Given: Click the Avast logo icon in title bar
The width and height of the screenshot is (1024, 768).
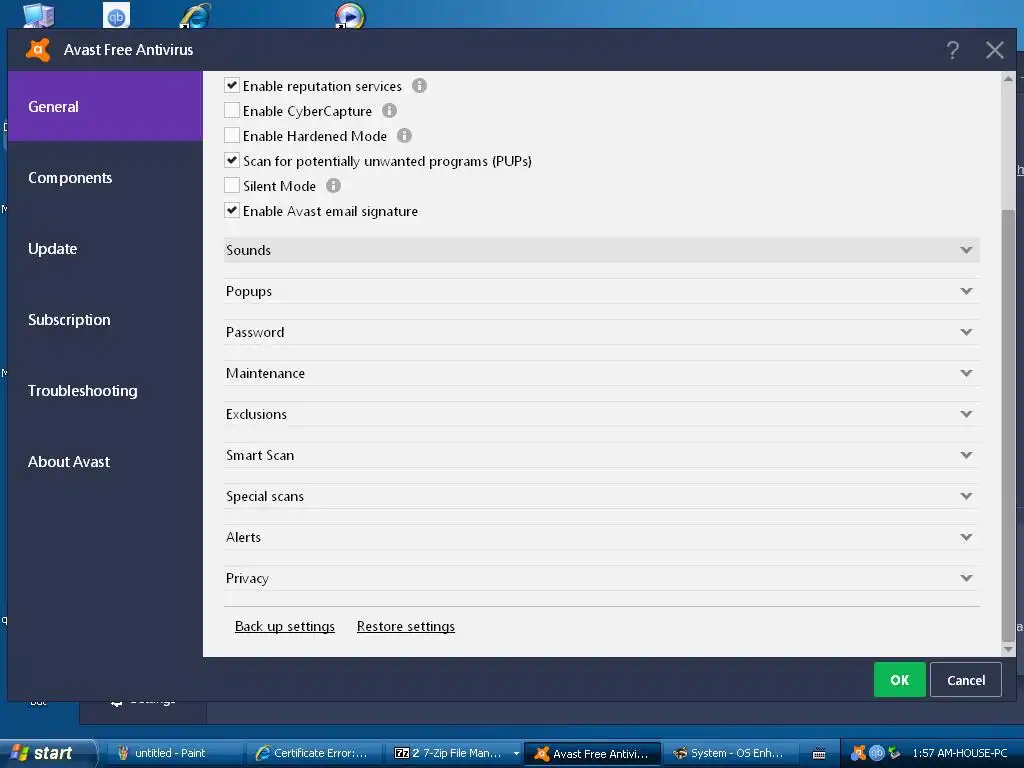Looking at the screenshot, I should (38, 50).
